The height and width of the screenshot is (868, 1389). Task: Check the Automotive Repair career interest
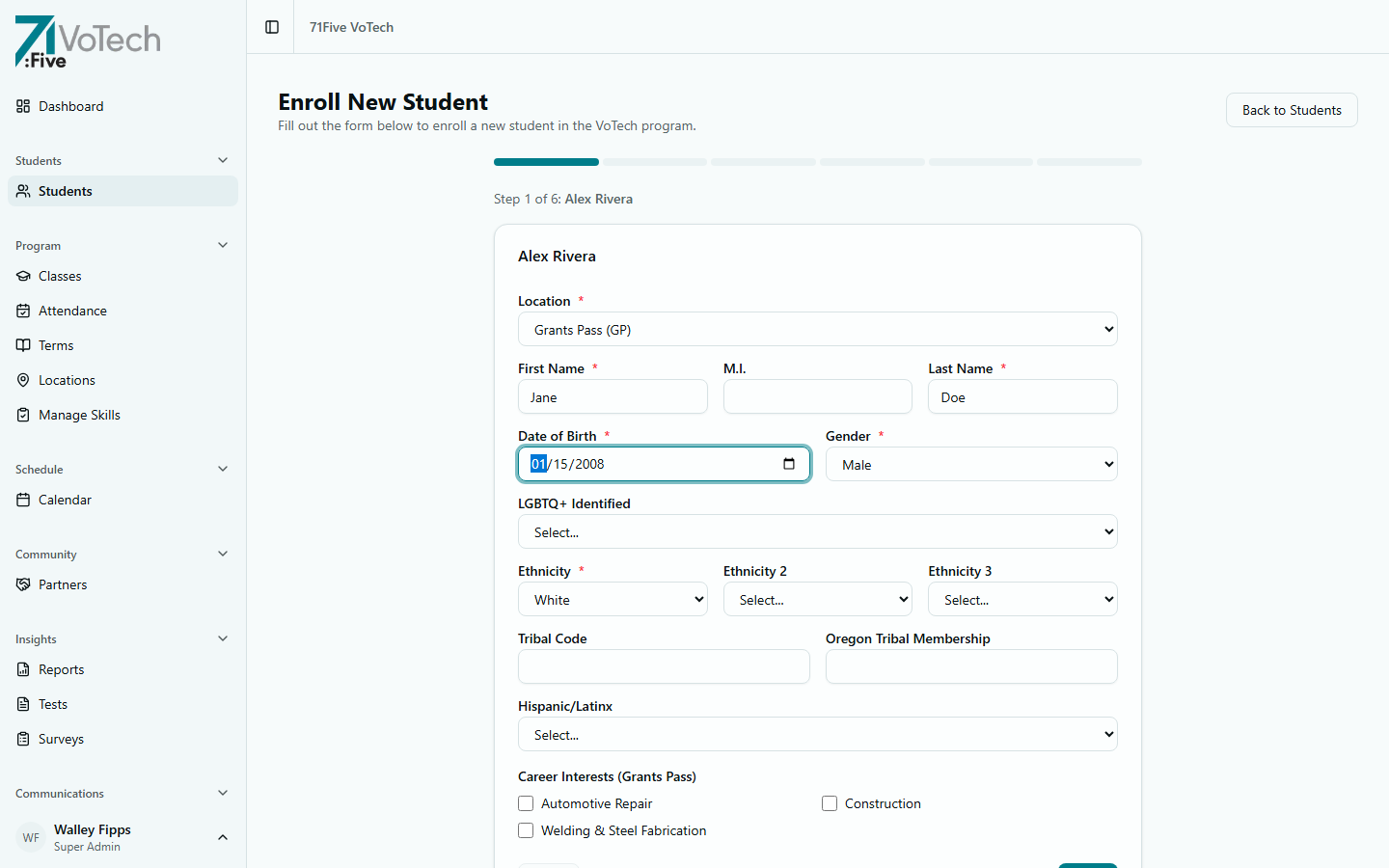click(x=526, y=803)
